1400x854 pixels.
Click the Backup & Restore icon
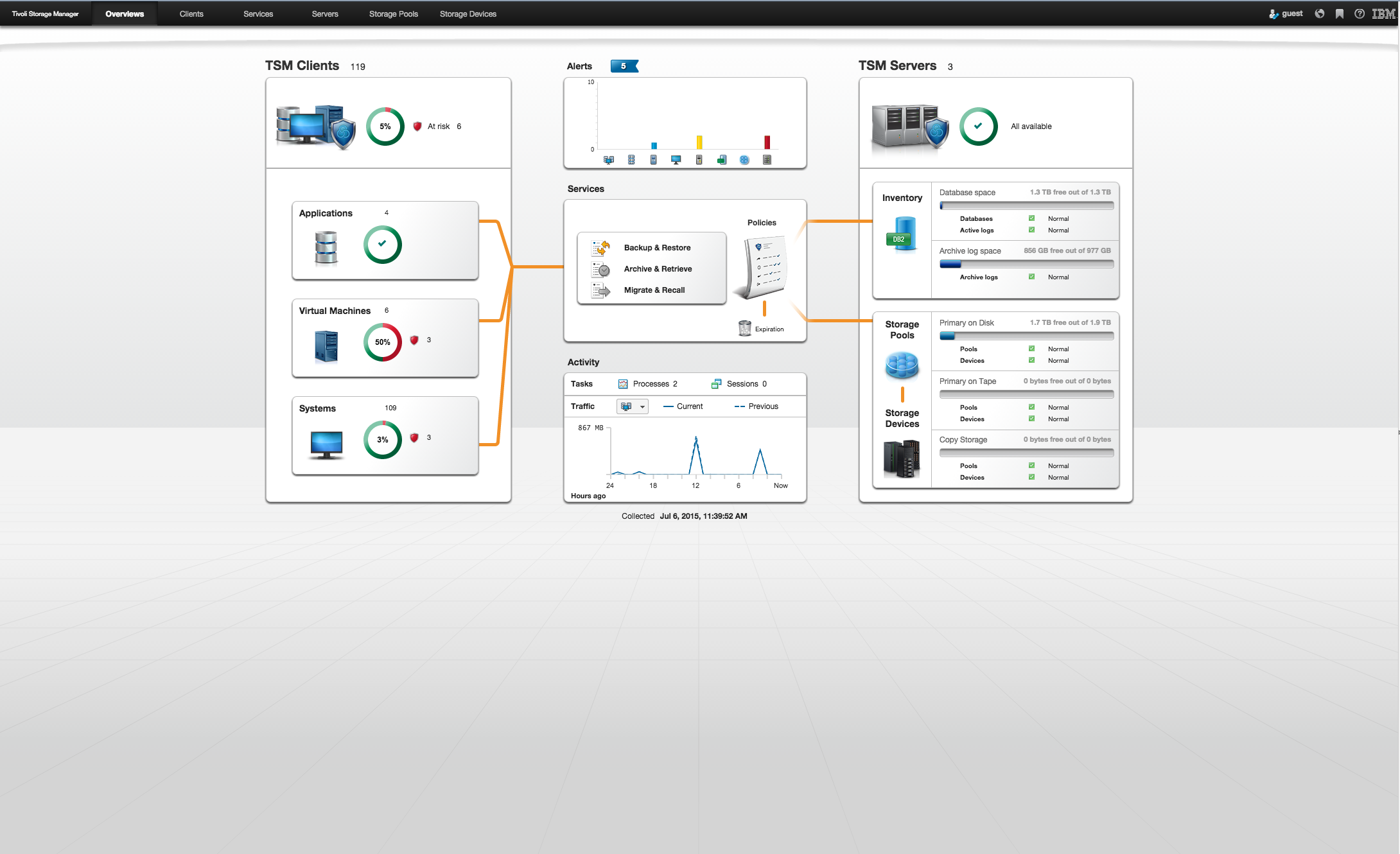coord(600,248)
